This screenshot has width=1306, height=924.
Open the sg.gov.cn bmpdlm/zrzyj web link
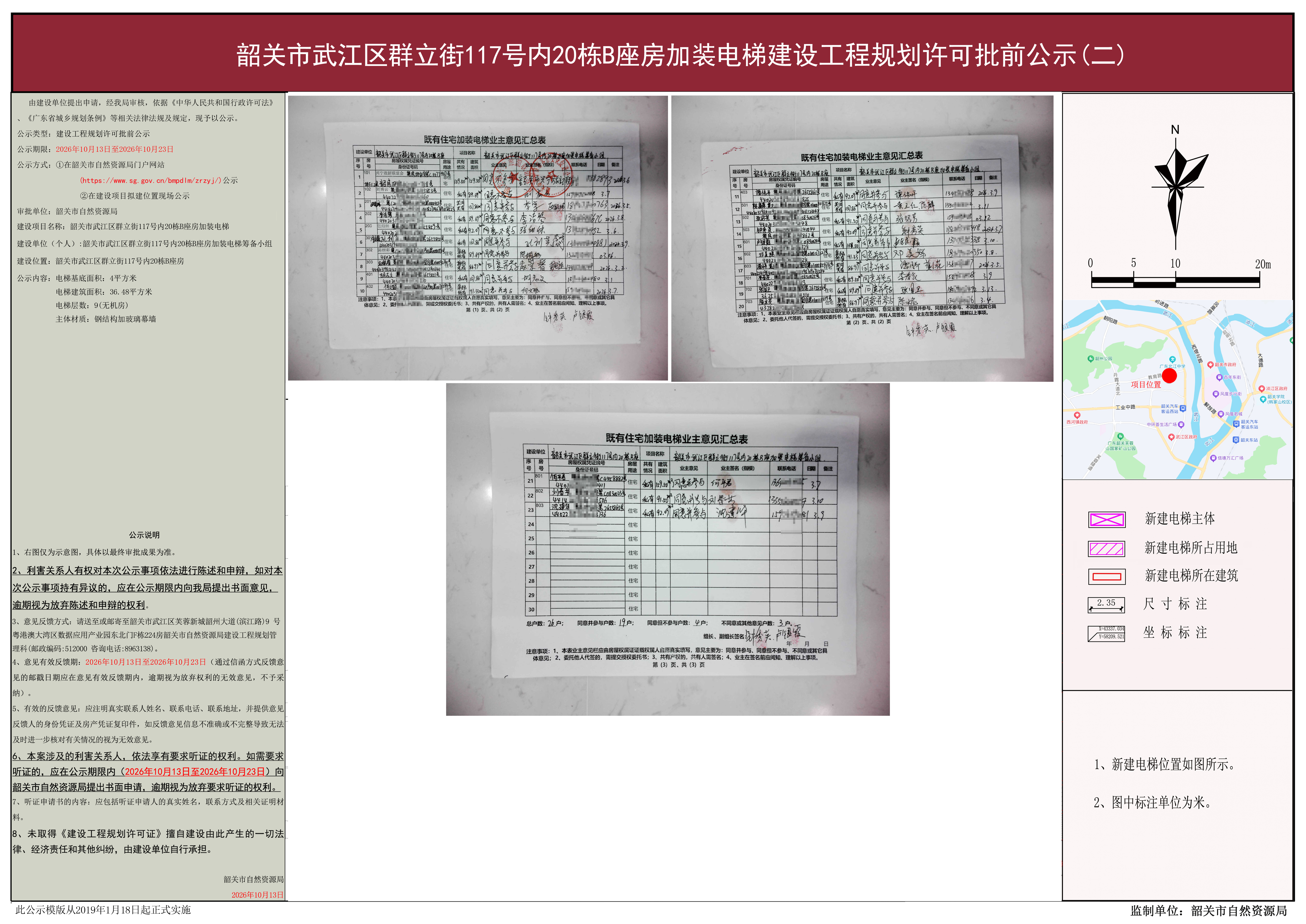(x=150, y=180)
